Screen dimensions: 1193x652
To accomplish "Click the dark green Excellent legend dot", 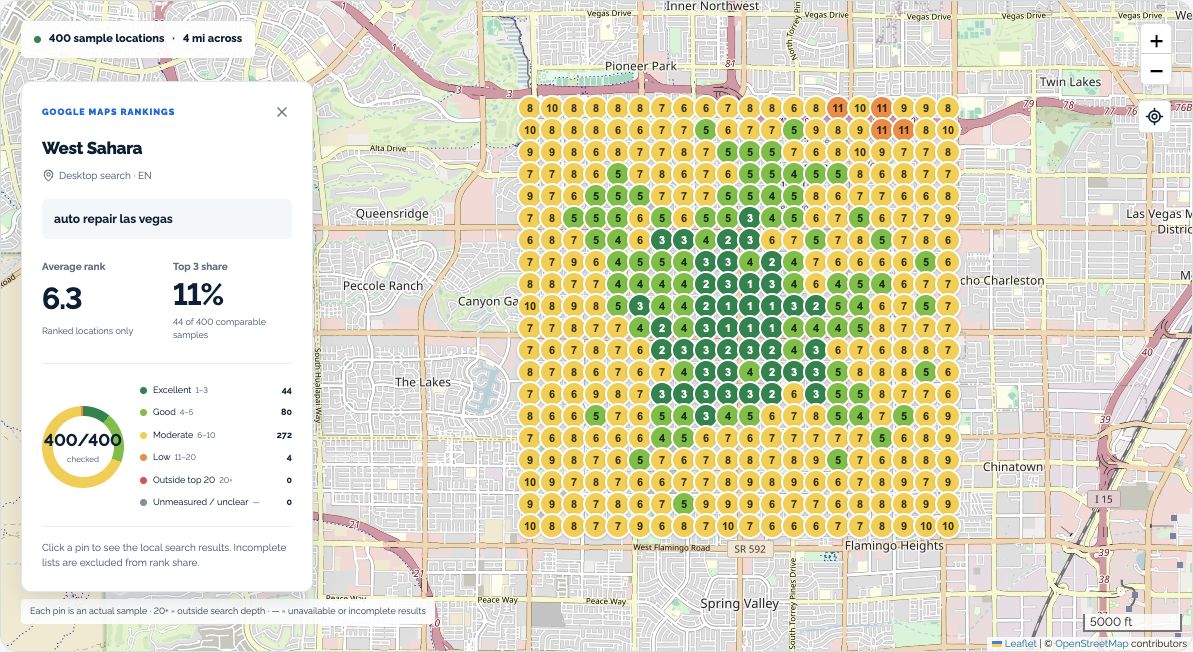I will point(143,390).
